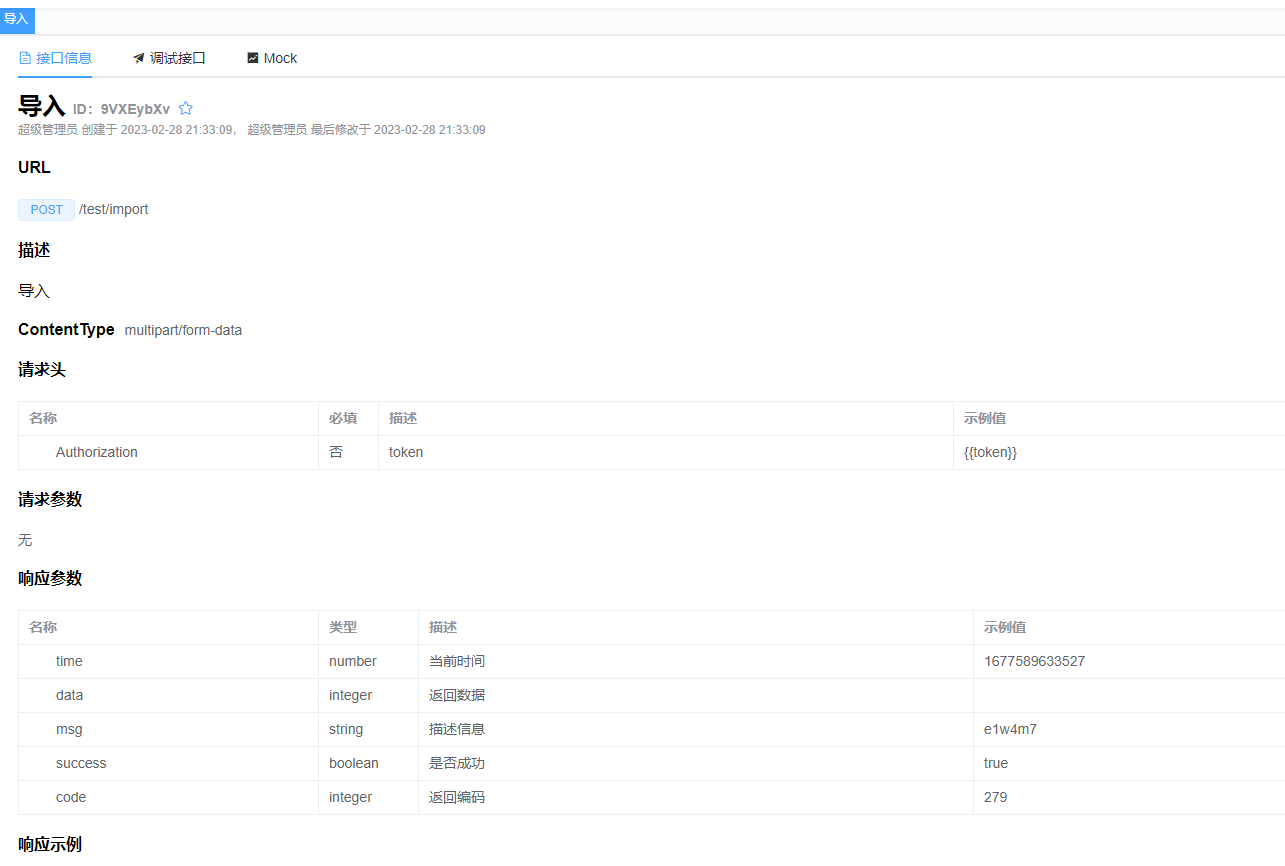Click the paper-plane icon beside 调试接口
The height and width of the screenshot is (866, 1285).
[139, 57]
